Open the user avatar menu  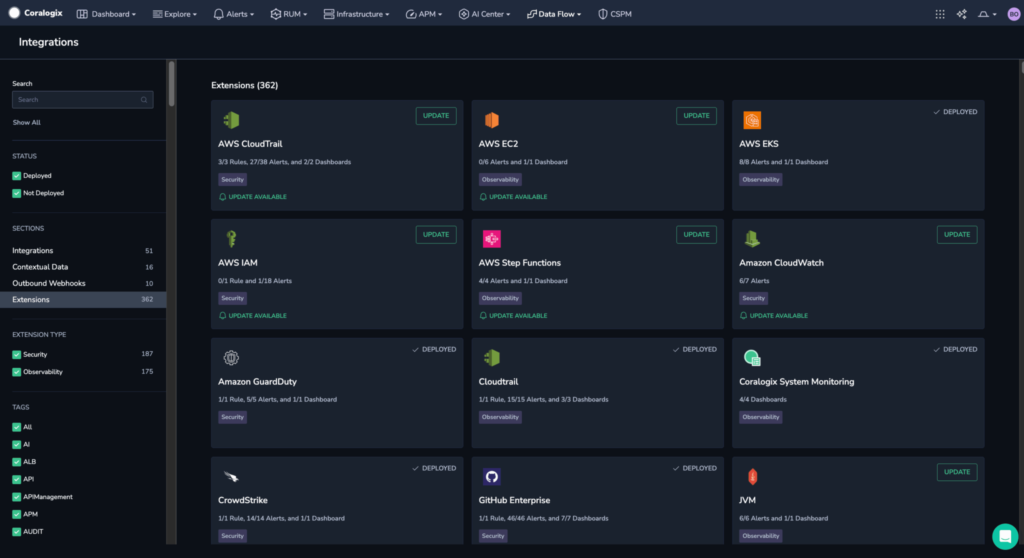coord(1014,14)
